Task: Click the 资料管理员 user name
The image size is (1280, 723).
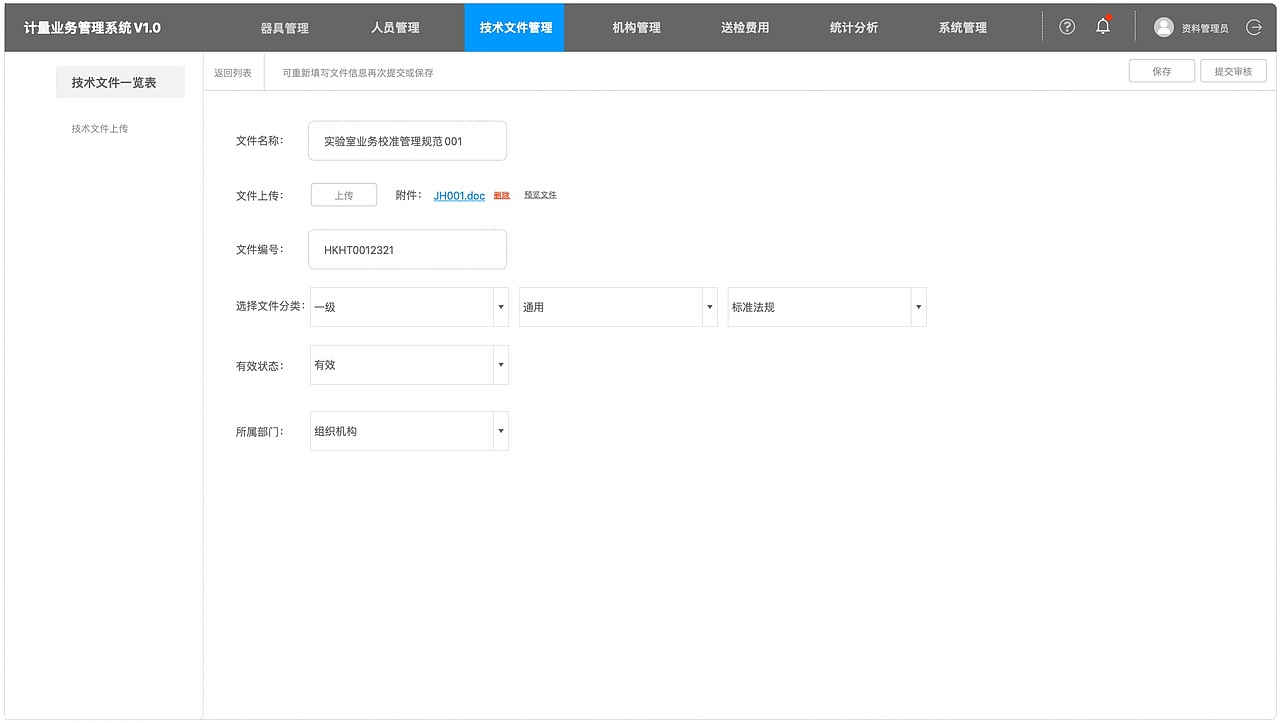Action: [1205, 28]
